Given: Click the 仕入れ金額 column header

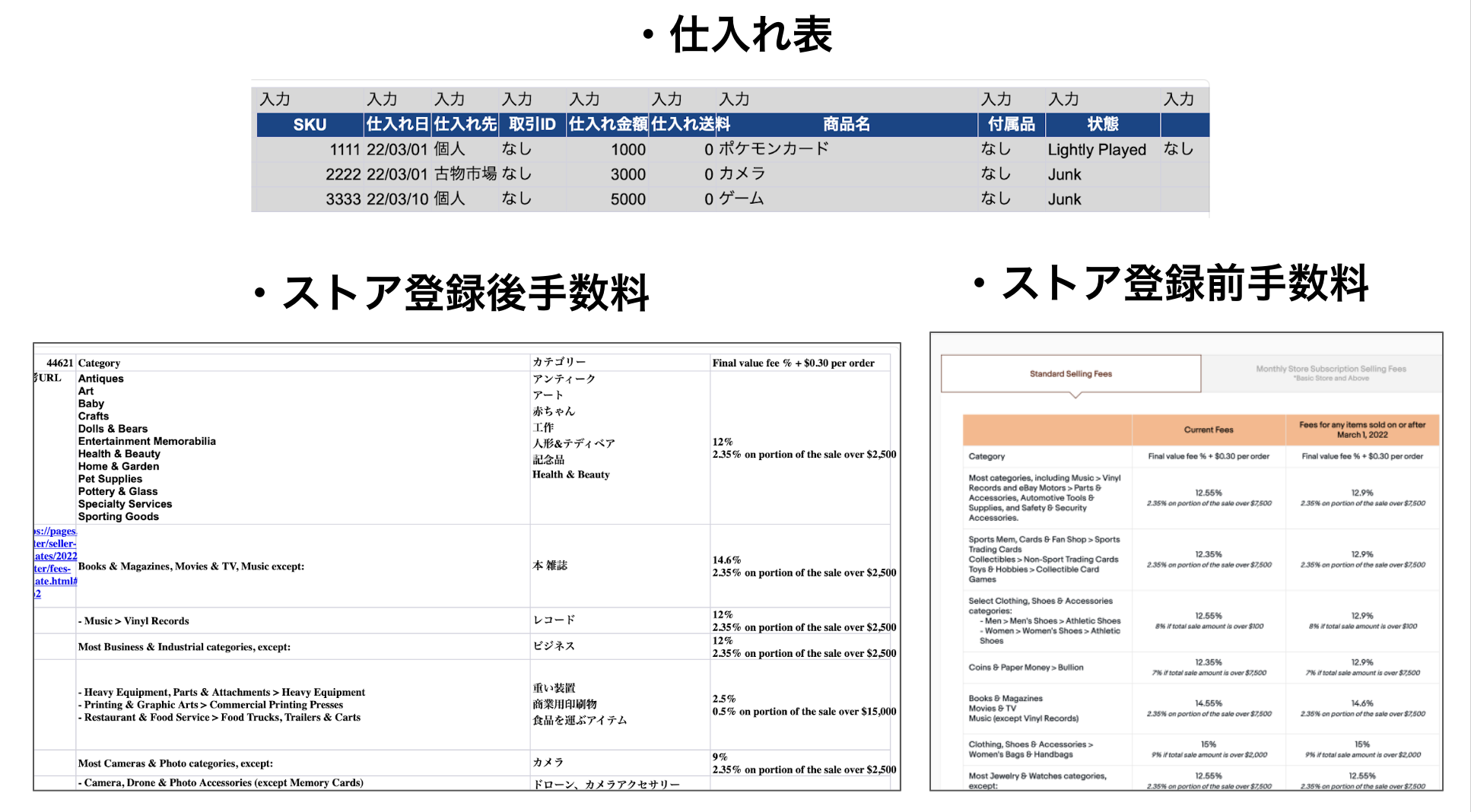Looking at the screenshot, I should tap(608, 125).
